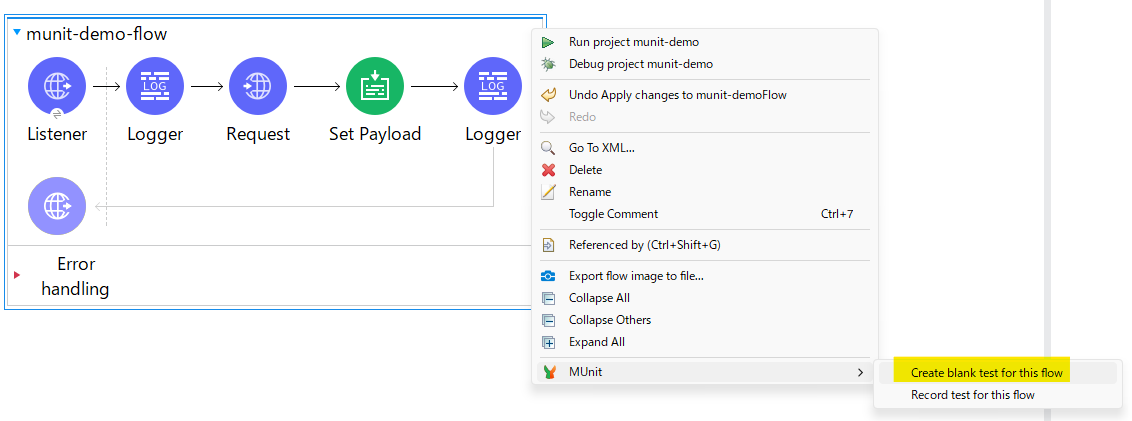This screenshot has height=421, width=1132.
Task: Click the Undo arrow icon
Action: coord(549,95)
